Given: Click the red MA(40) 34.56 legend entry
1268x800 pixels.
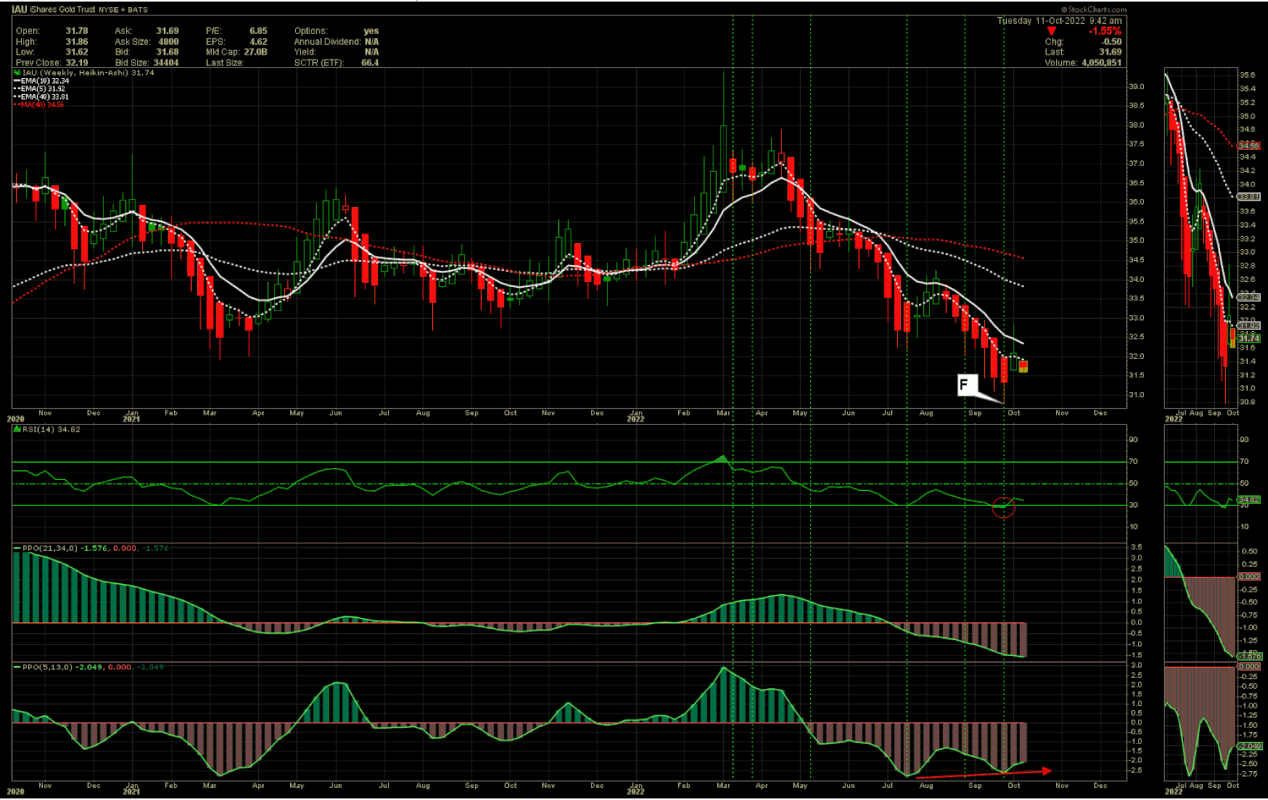Looking at the screenshot, I should click(42, 105).
